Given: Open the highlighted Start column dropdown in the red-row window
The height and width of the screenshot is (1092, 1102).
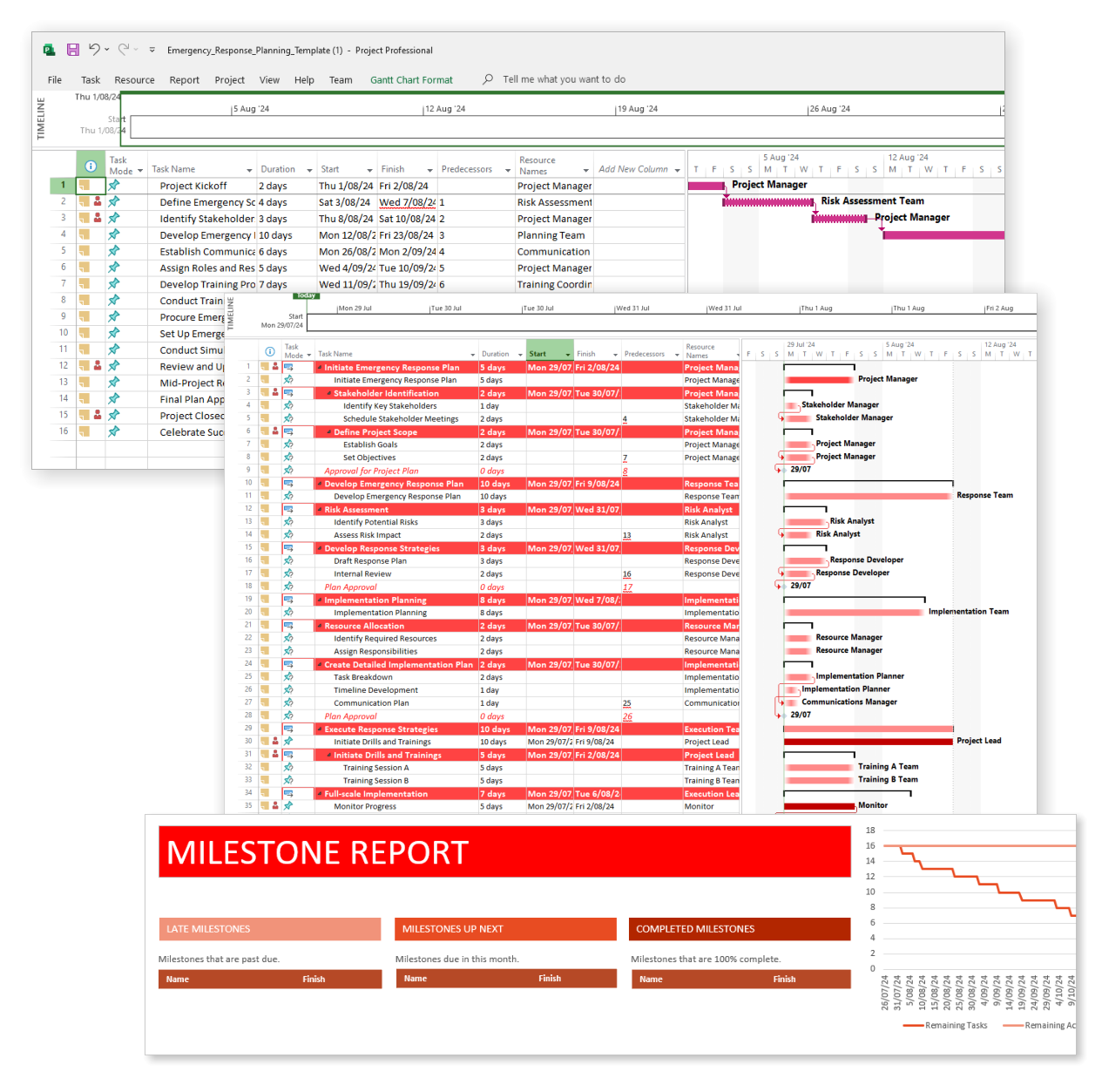Looking at the screenshot, I should 567,355.
